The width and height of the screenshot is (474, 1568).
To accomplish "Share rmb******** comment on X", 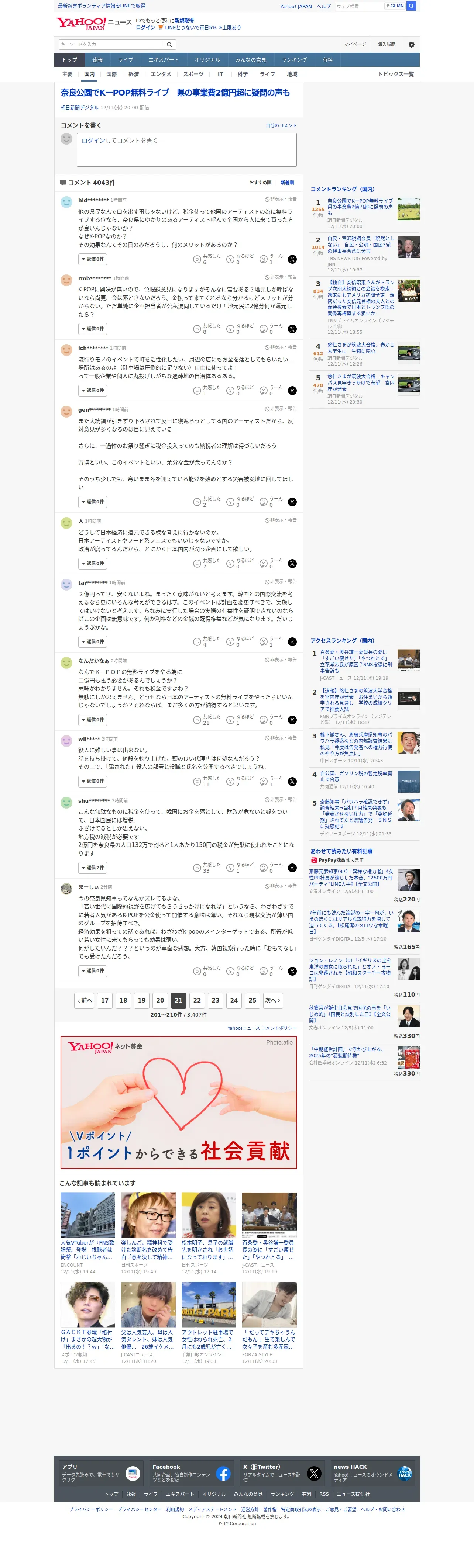I will tap(292, 329).
